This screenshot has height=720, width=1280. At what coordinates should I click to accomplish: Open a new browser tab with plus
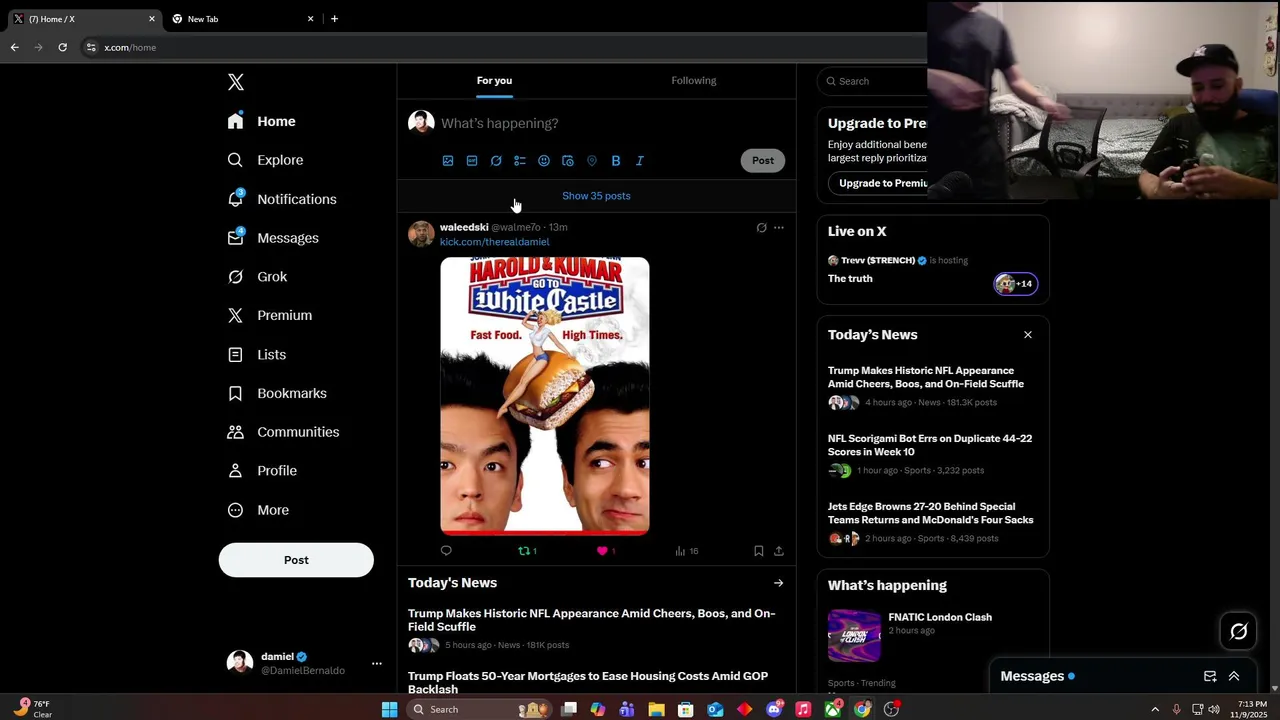334,19
